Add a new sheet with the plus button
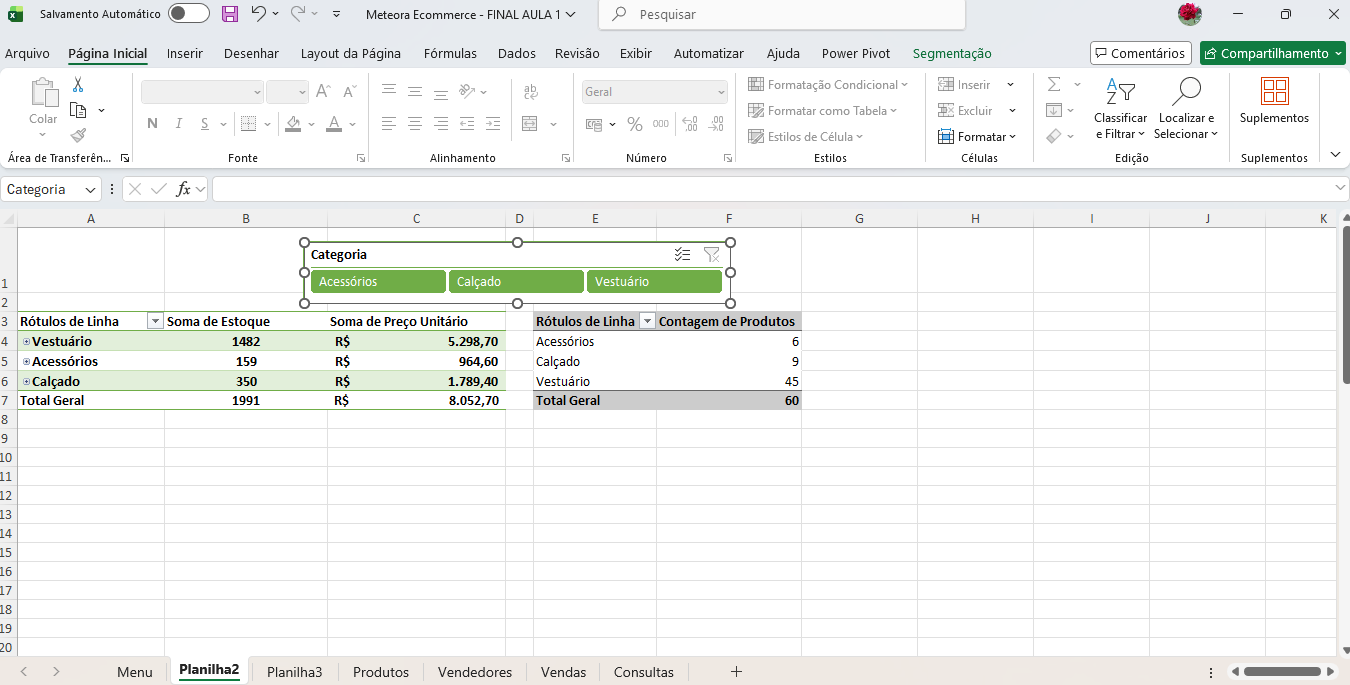 point(736,672)
